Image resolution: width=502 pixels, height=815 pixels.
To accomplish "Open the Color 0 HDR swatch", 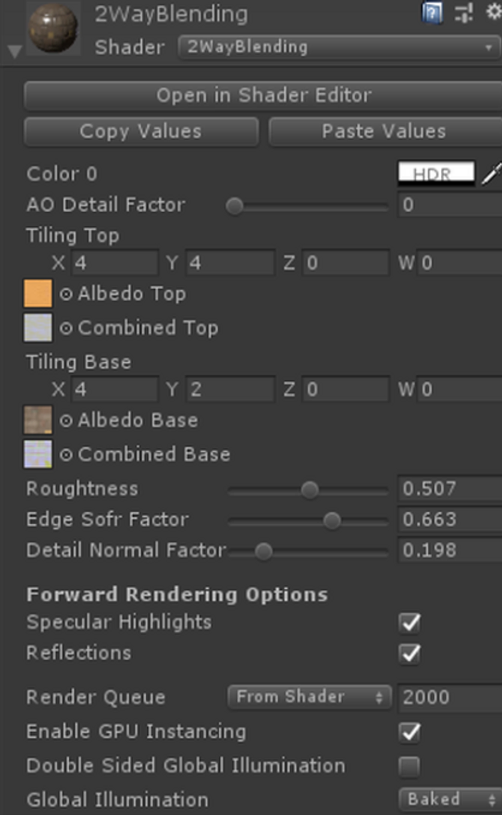I will [x=437, y=174].
